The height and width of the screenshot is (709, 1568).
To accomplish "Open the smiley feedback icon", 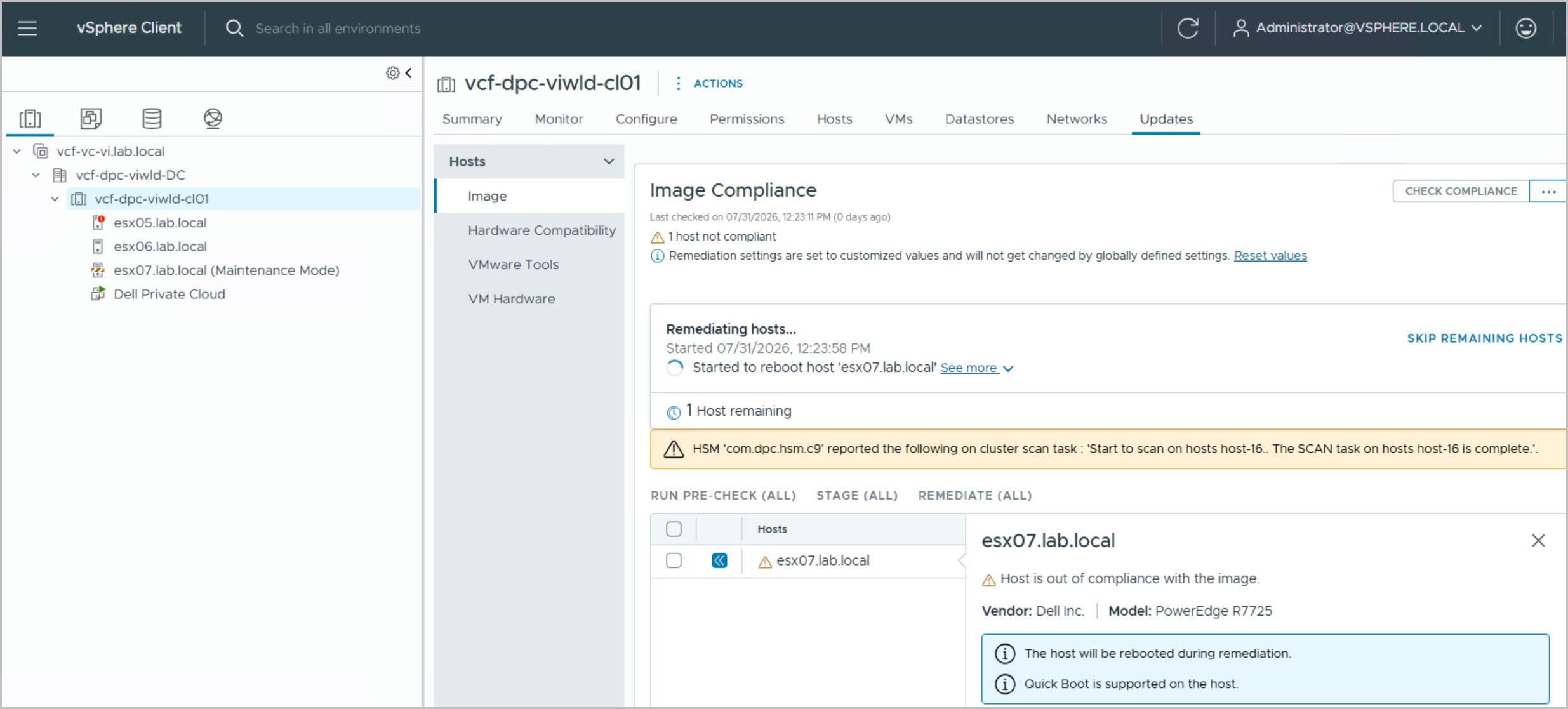I will (x=1526, y=28).
